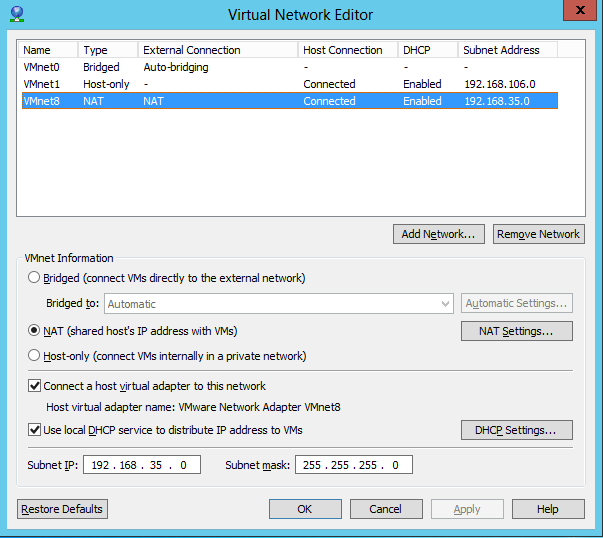Click into the Subnet IP field
Viewport: 603px width, 538px height.
tap(144, 465)
